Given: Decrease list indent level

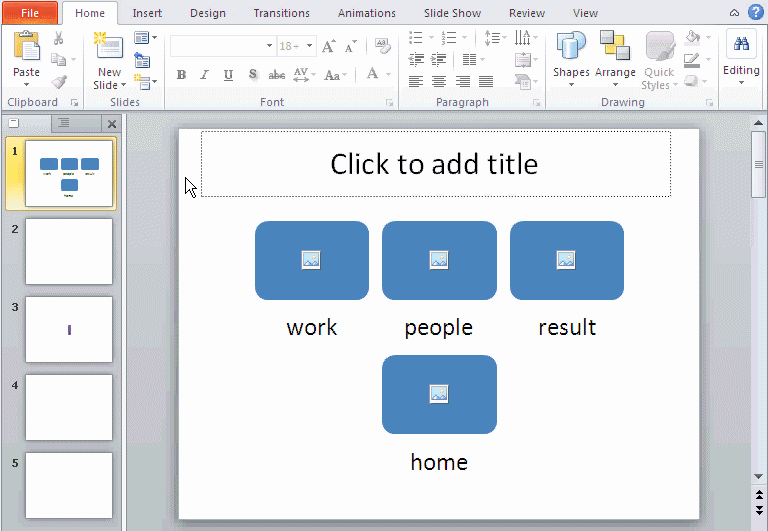Looking at the screenshot, I should coord(416,60).
